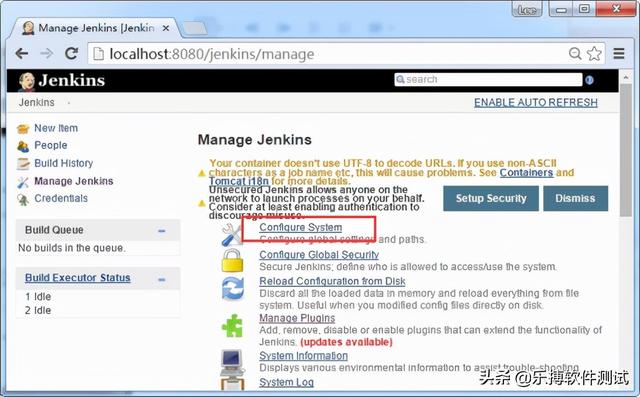
Task: Click the Setup Security button
Action: [x=491, y=198]
